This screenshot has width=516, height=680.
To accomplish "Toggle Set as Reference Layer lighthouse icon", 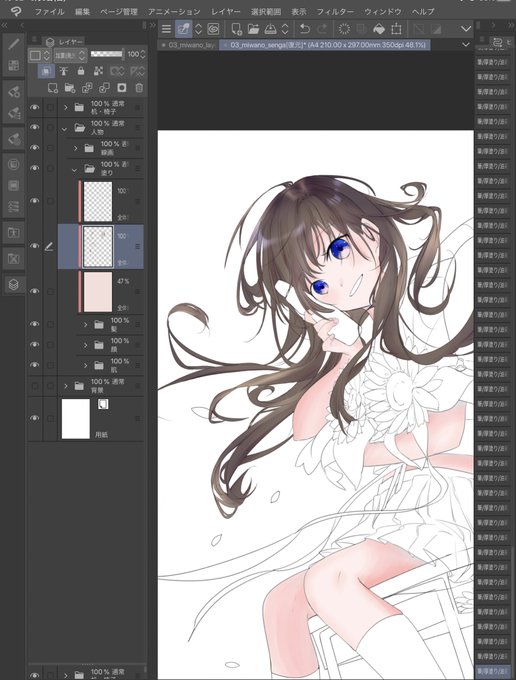I will (x=64, y=71).
